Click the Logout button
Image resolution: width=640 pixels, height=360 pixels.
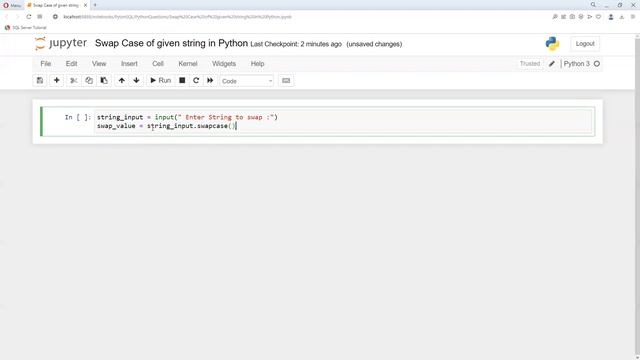[585, 44]
